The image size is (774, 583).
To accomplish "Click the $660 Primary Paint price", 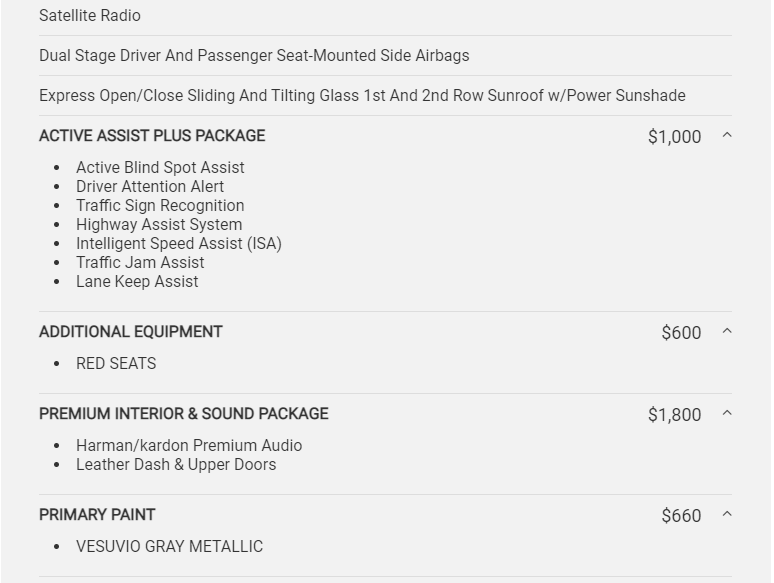I will pyautogui.click(x=681, y=516).
